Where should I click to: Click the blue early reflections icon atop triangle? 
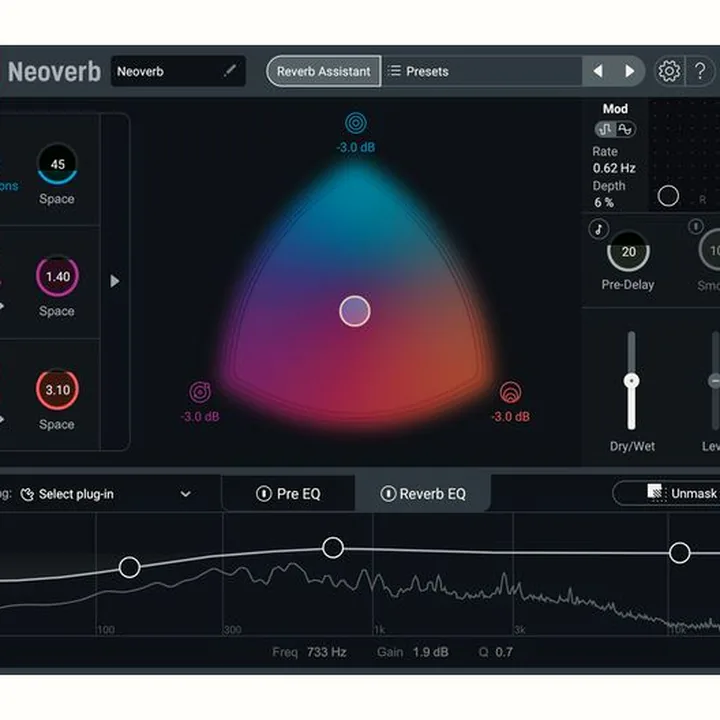[x=356, y=123]
